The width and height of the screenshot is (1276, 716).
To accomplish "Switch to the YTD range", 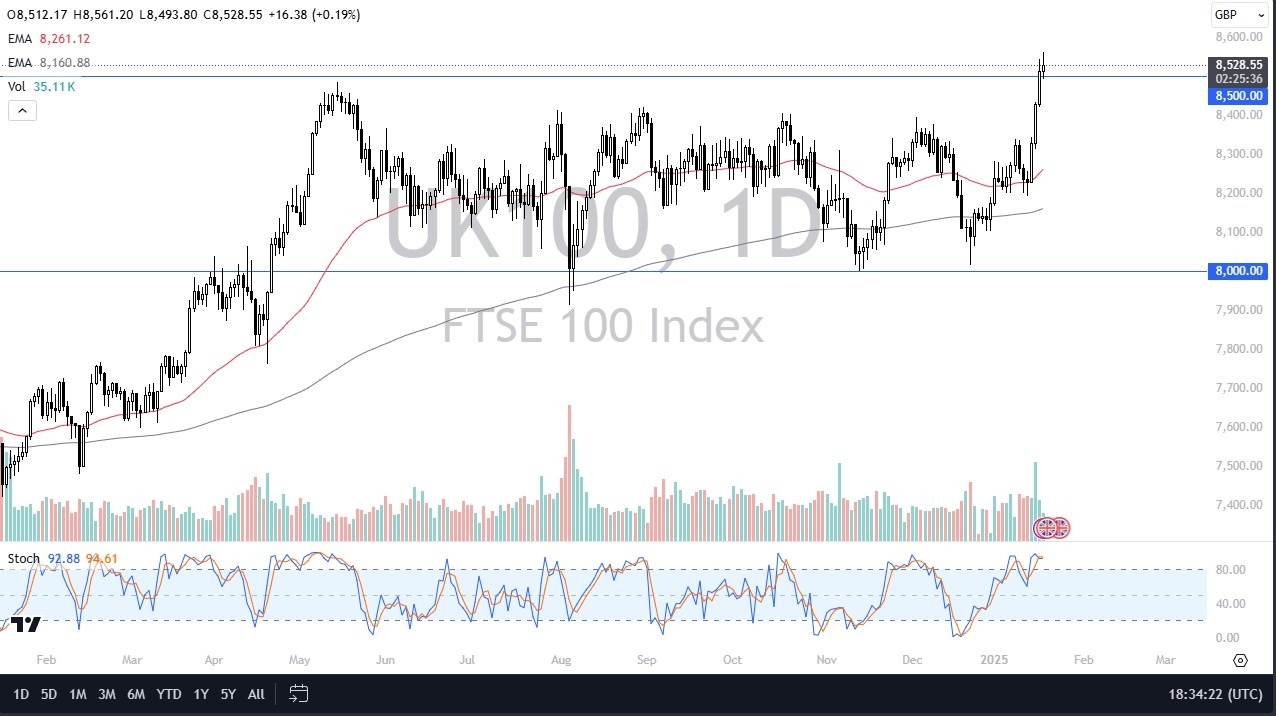I will pos(168,694).
